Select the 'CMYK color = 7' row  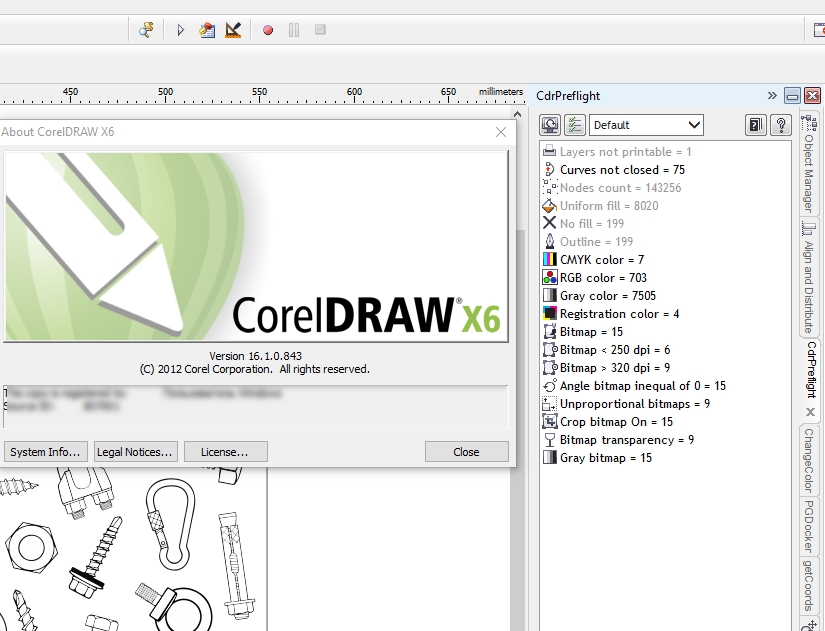[665, 259]
